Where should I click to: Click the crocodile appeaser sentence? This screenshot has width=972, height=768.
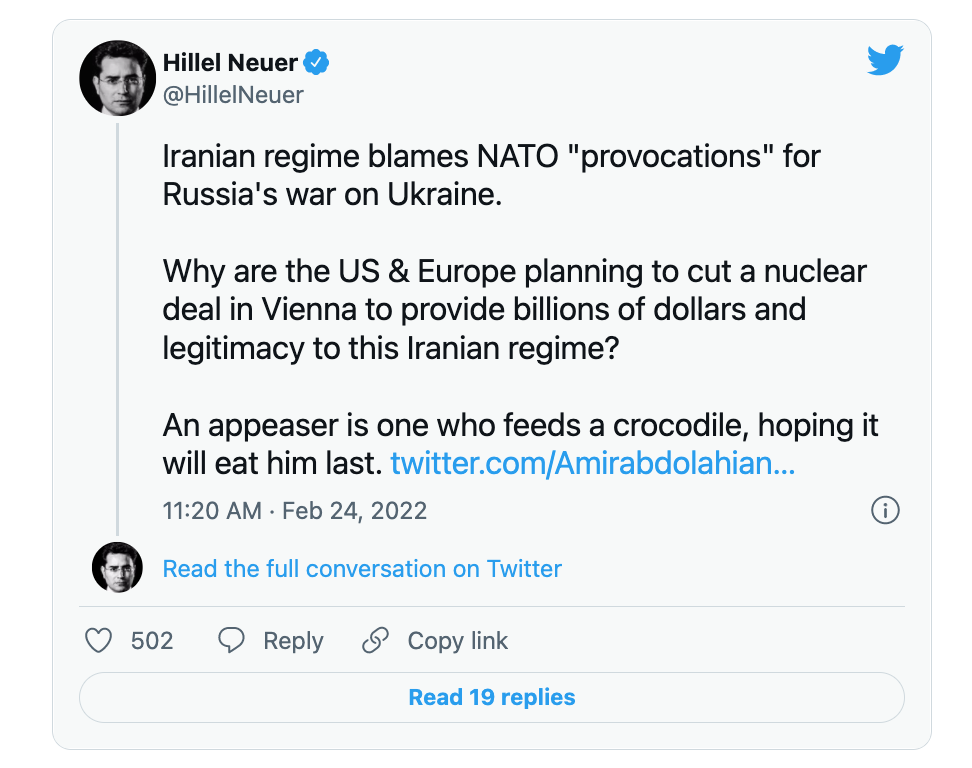click(520, 444)
